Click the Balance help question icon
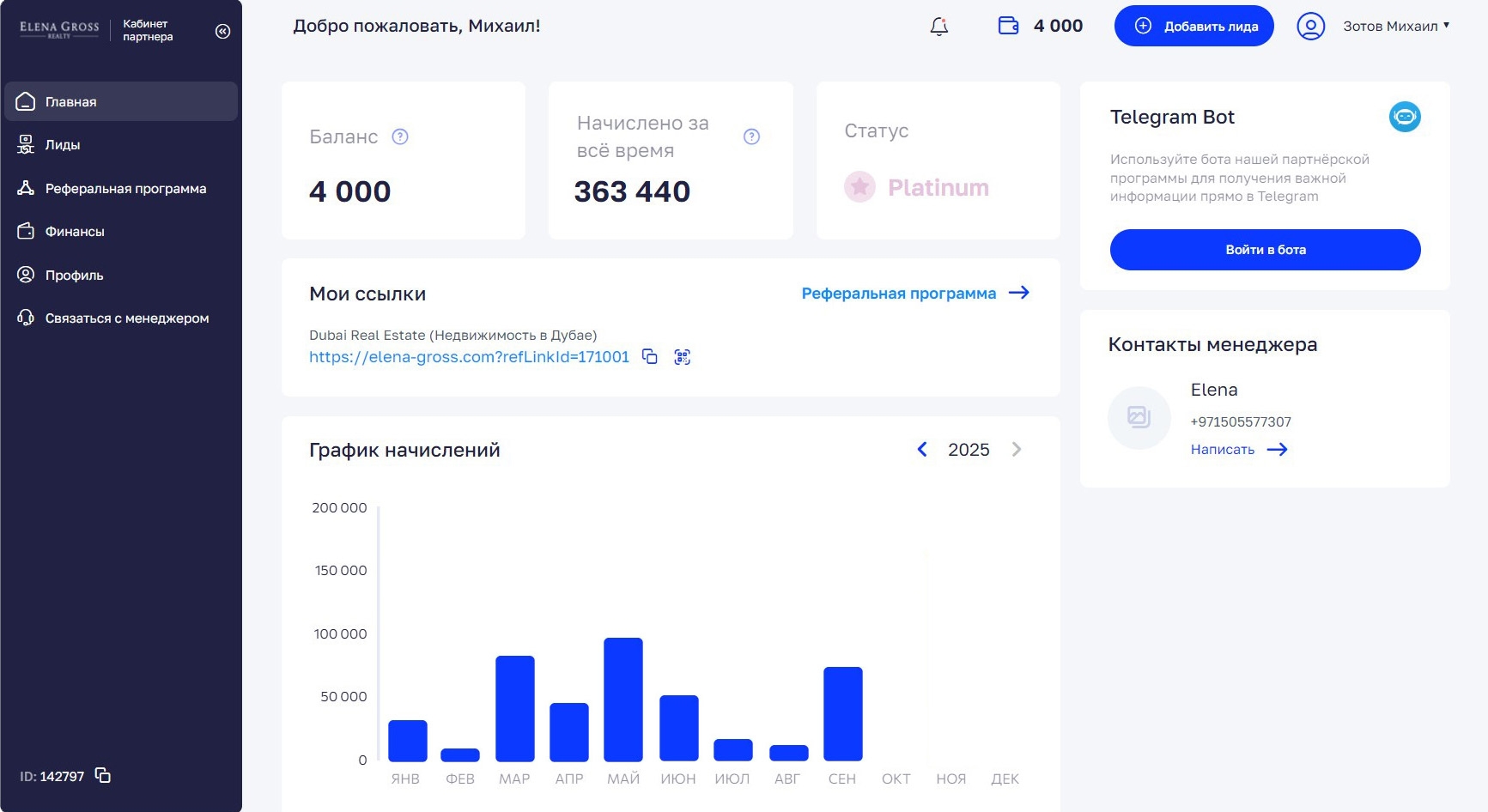 point(400,136)
